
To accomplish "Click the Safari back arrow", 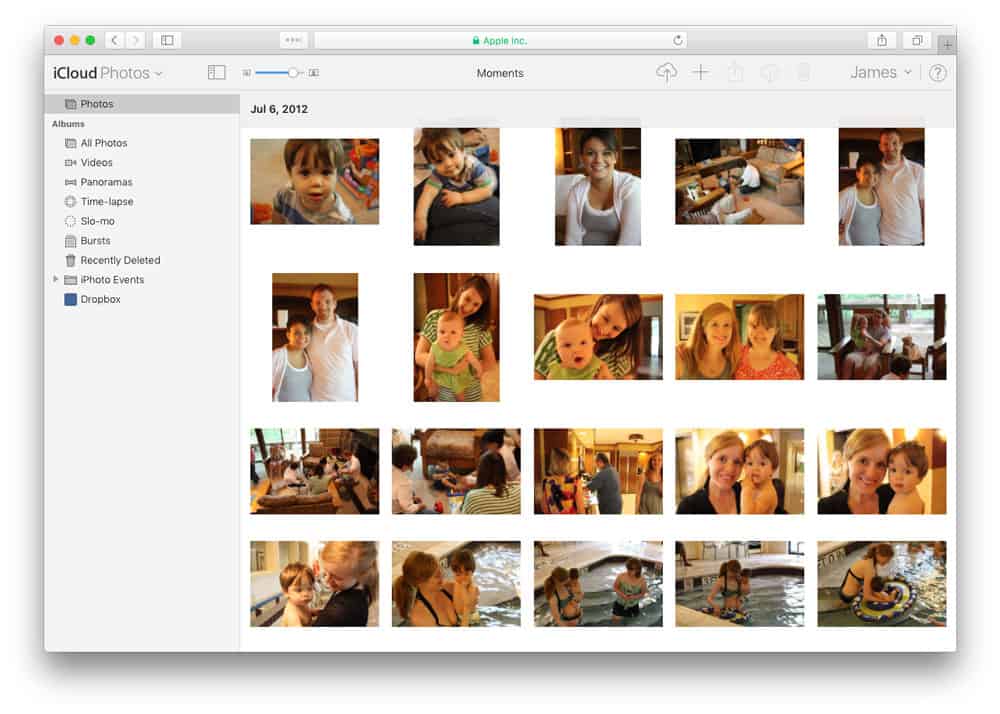I will pos(114,40).
